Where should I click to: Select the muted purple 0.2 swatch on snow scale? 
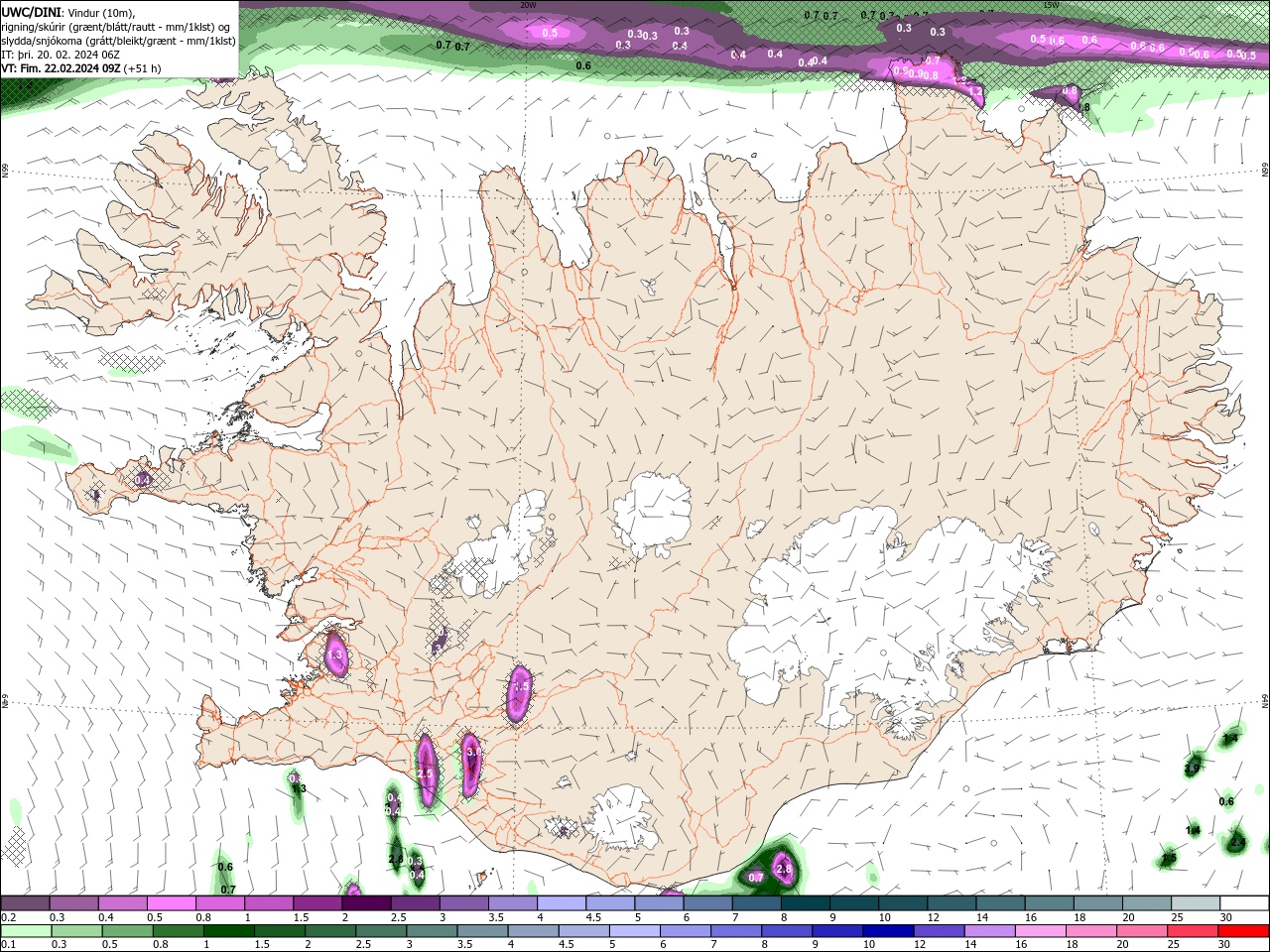click(x=25, y=903)
